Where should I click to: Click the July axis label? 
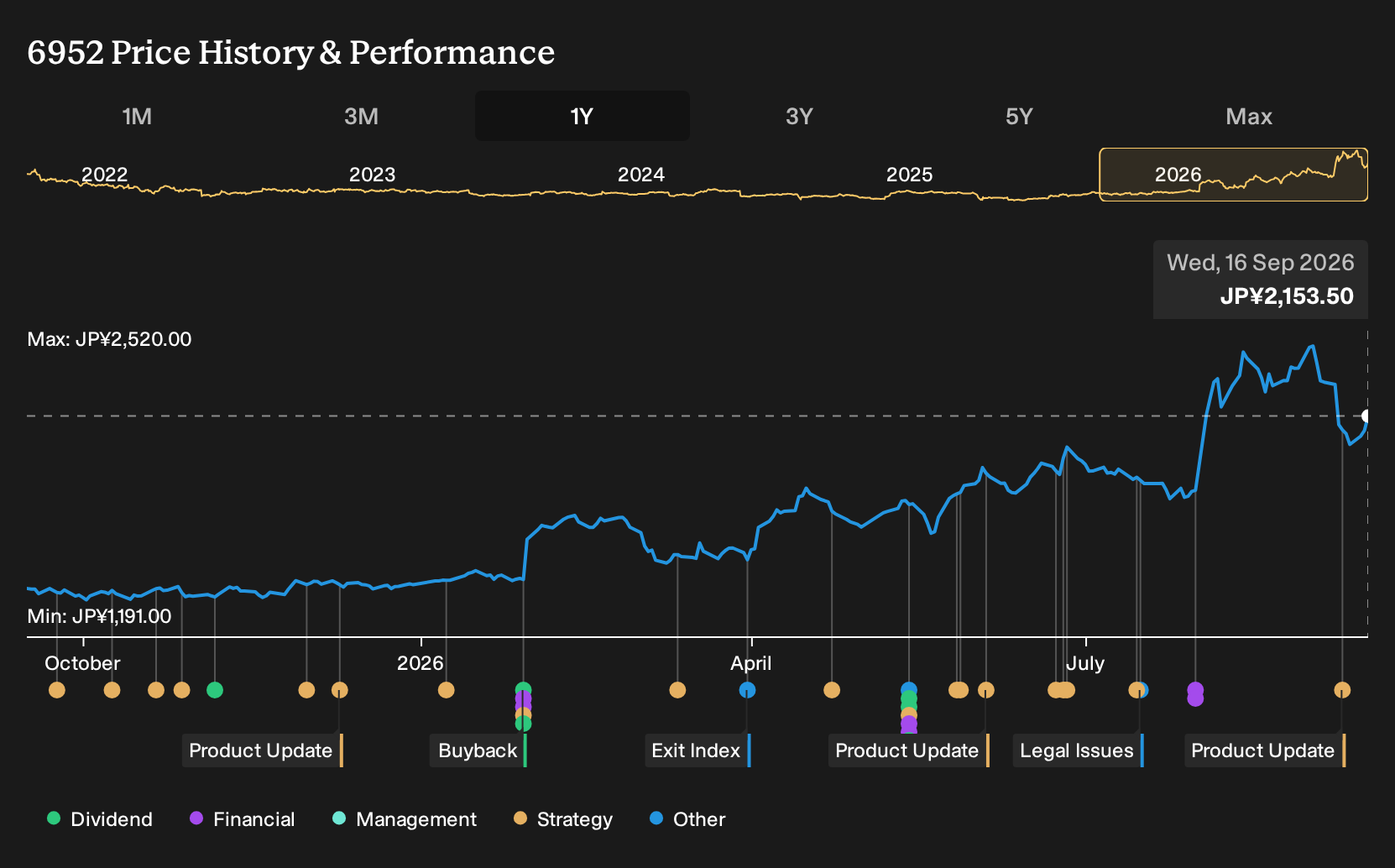coord(1085,663)
